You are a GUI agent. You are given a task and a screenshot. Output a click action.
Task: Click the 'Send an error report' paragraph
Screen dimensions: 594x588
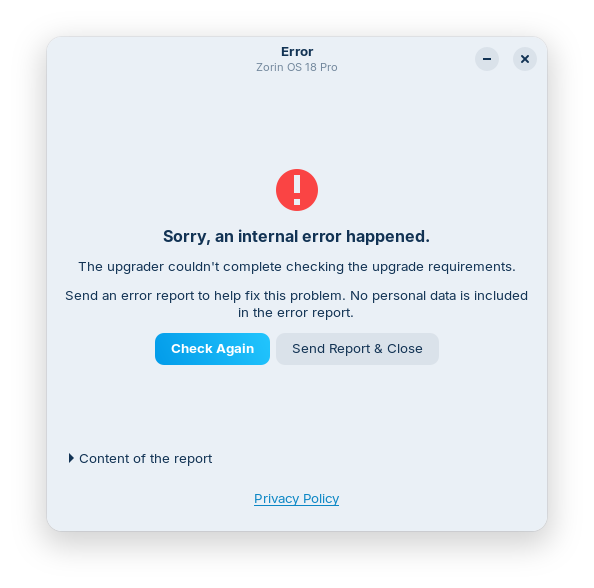(296, 304)
